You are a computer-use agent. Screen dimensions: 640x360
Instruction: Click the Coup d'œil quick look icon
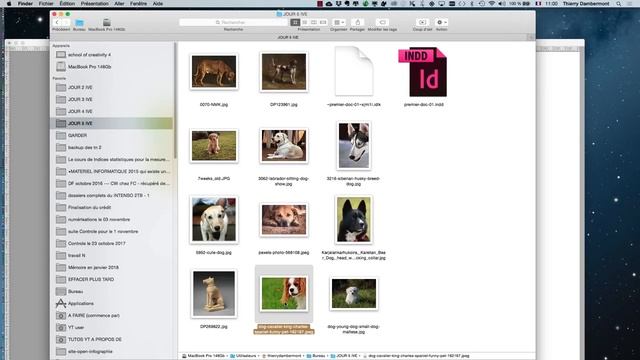pos(422,22)
